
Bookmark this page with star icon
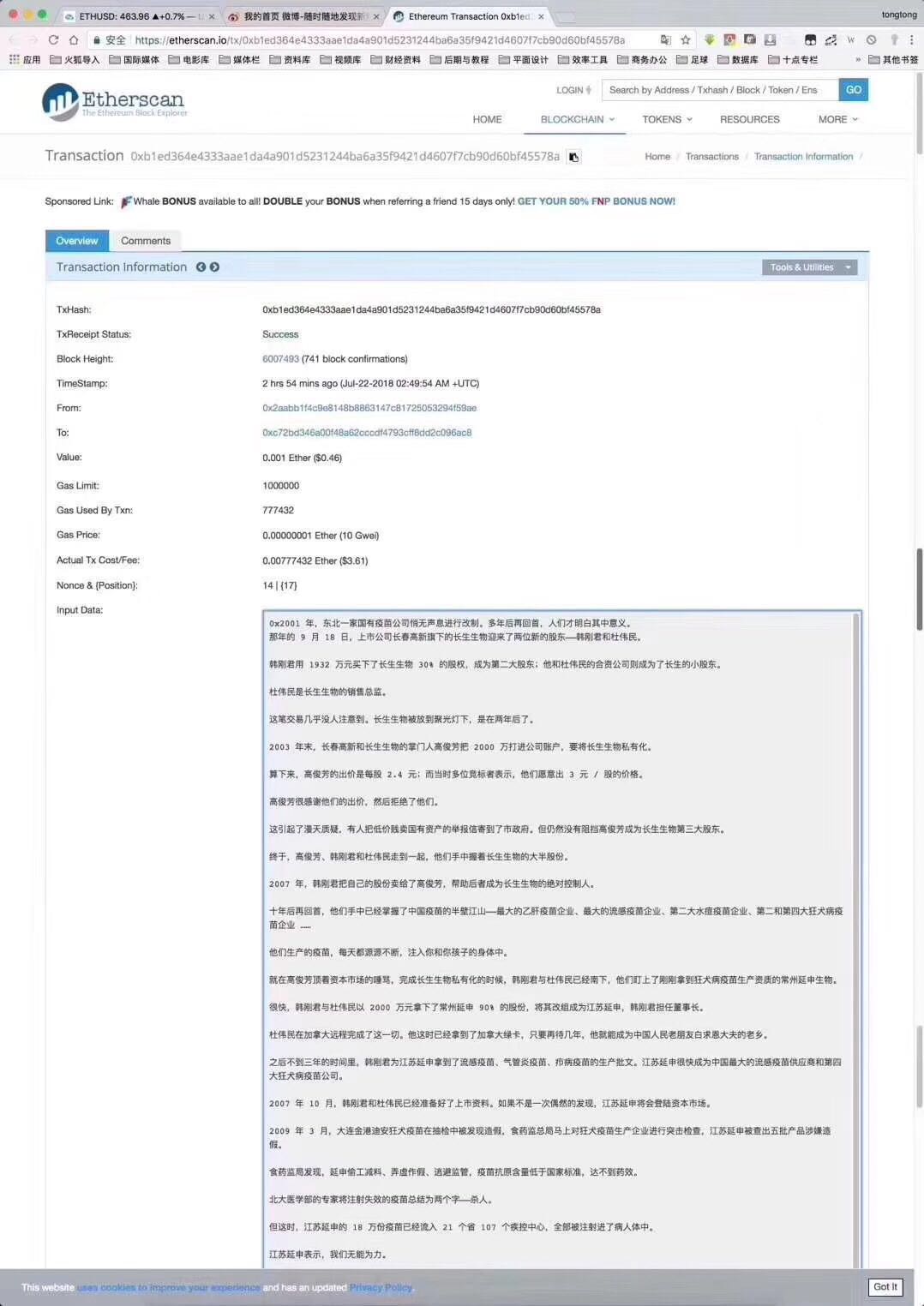(686, 40)
